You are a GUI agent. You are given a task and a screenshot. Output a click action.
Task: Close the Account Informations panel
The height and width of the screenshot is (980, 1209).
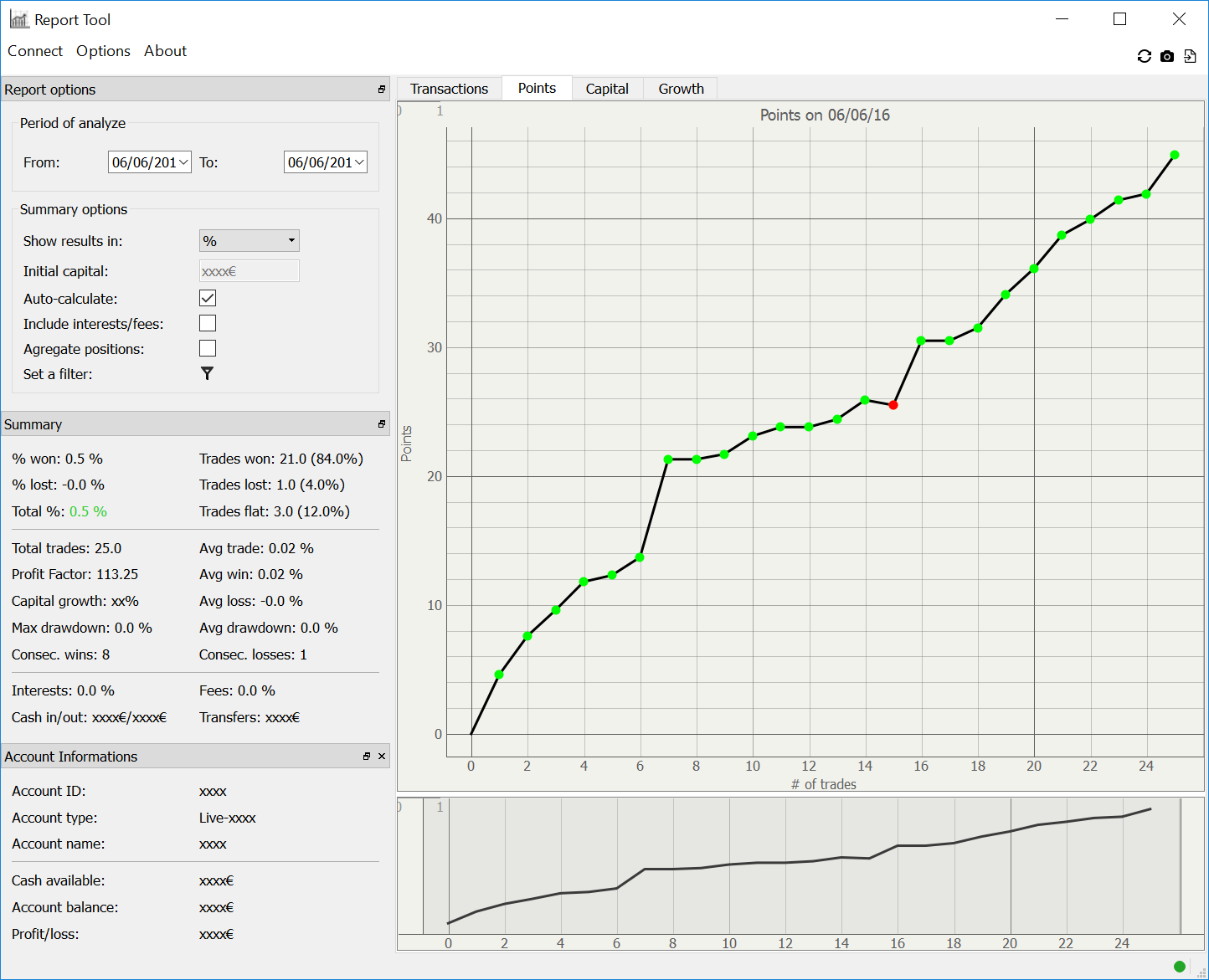click(382, 757)
